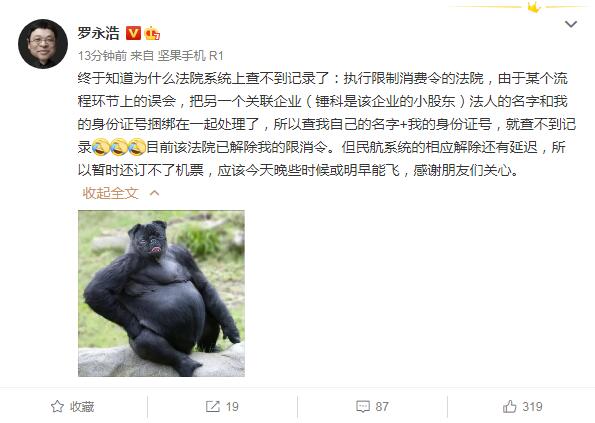The width and height of the screenshot is (595, 423).
Task: Click 收起全文 to collapse full text
Action: click(x=110, y=193)
